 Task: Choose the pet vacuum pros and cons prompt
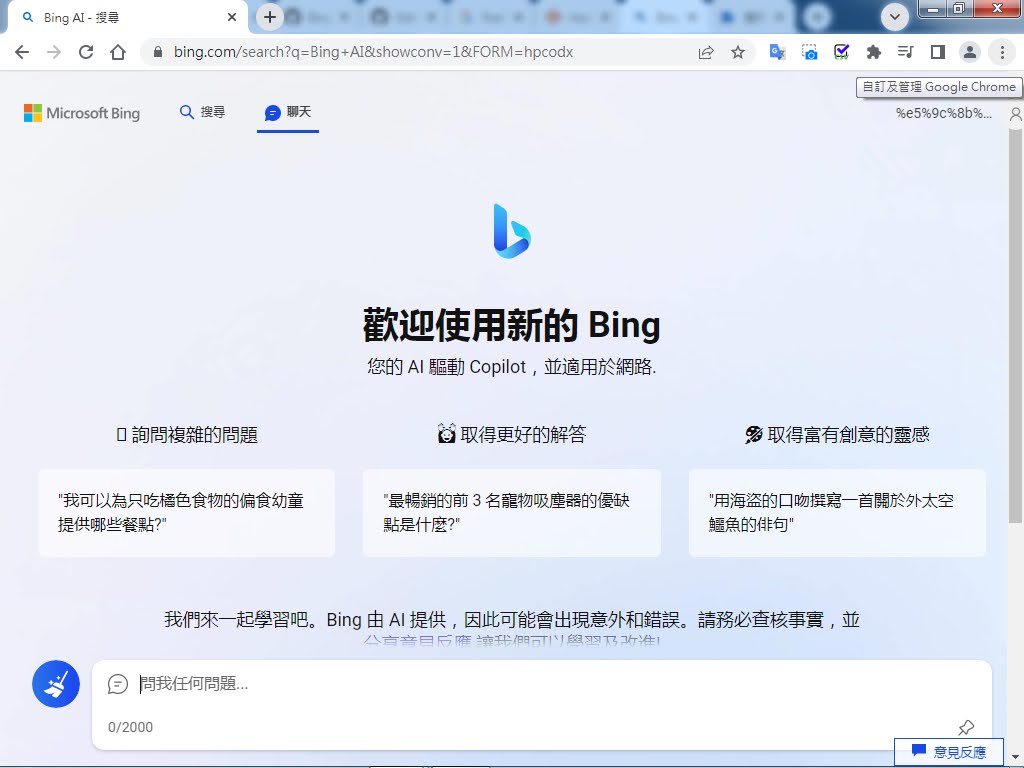pos(511,513)
